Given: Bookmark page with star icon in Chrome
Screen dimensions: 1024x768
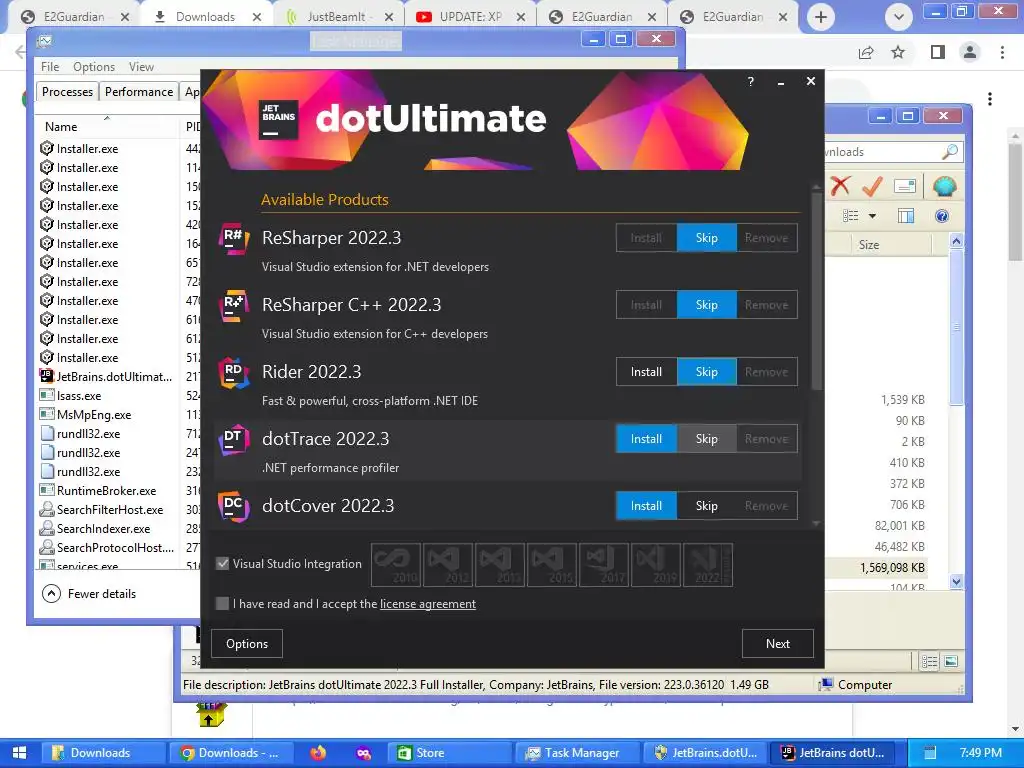Looking at the screenshot, I should 898,52.
